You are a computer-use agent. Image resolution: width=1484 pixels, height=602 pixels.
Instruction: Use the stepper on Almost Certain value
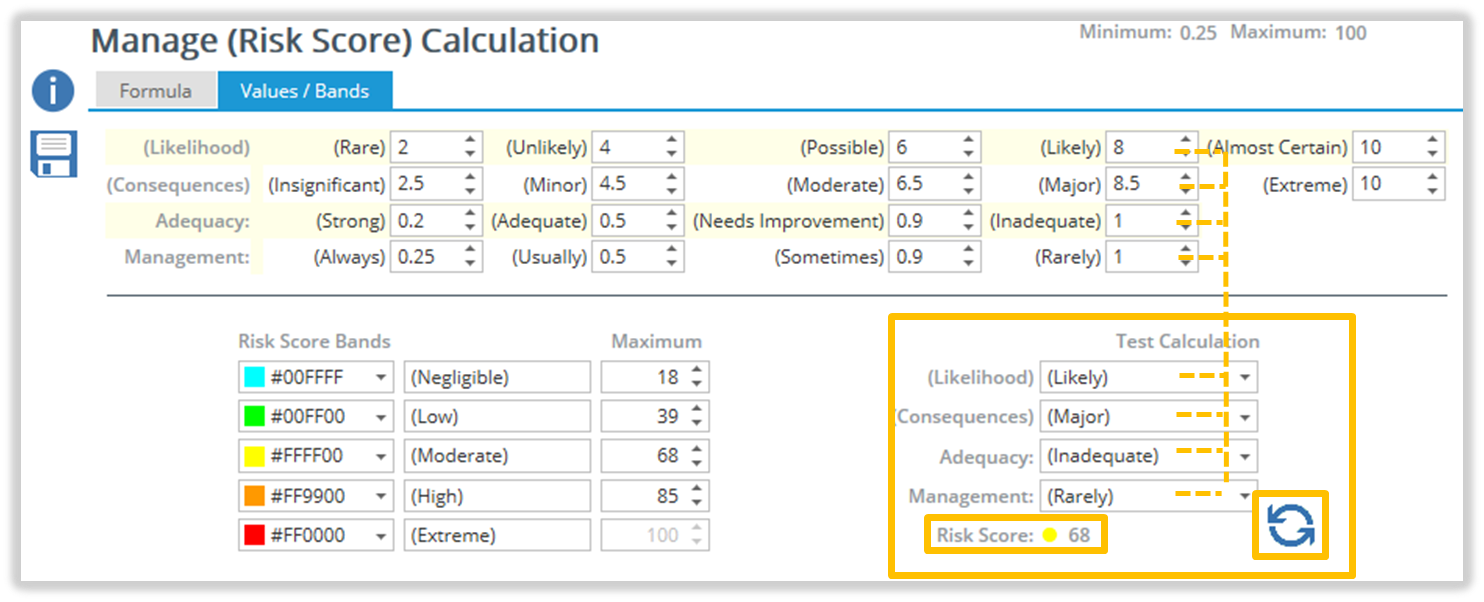1434,147
